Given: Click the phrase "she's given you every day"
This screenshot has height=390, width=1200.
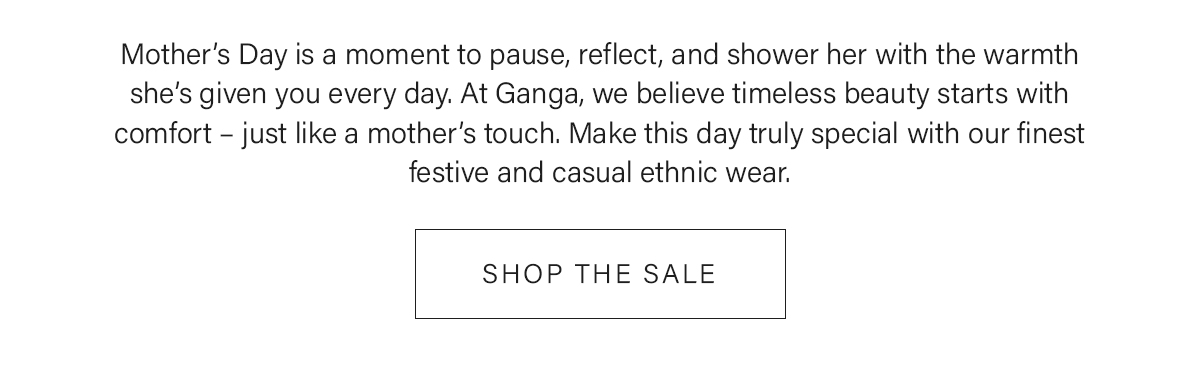Looking at the screenshot, I should pos(292,95).
